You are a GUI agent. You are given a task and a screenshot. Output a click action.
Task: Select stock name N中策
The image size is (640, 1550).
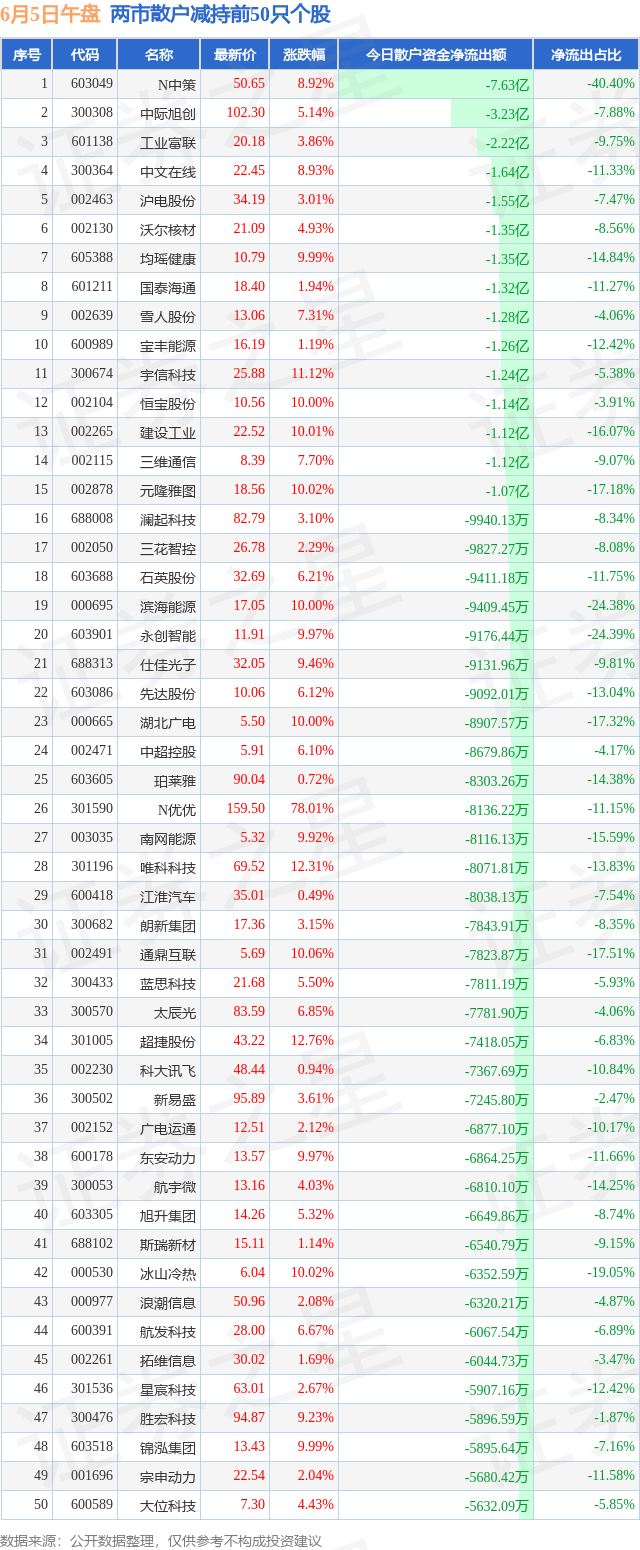point(177,84)
